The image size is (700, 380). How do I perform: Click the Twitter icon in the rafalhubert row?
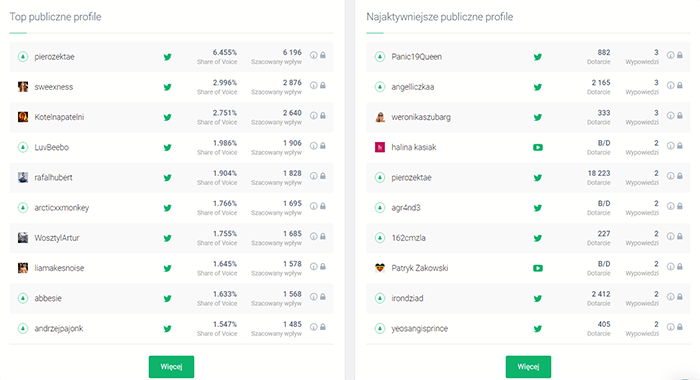(167, 178)
